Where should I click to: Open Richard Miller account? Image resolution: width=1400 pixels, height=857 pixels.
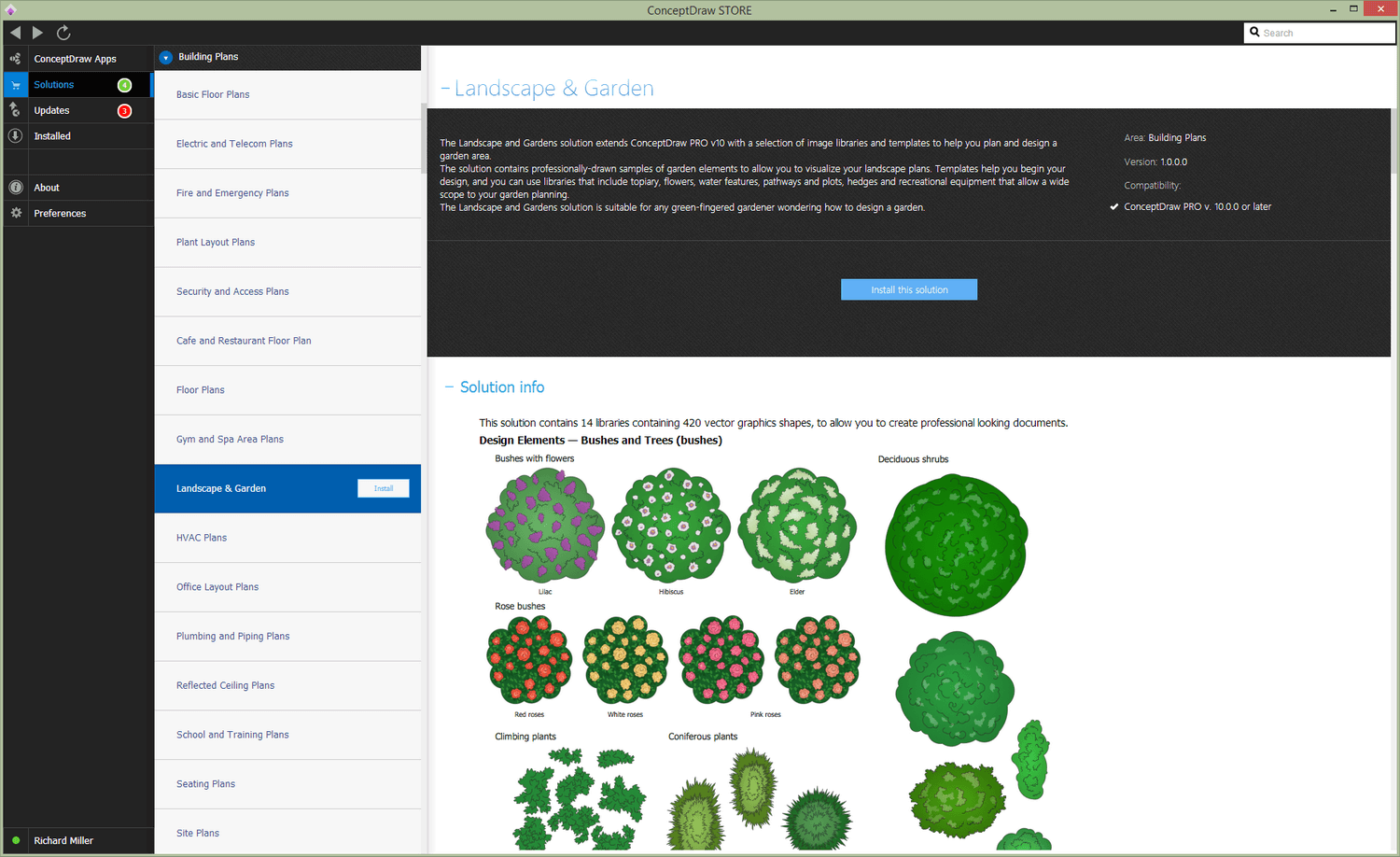pyautogui.click(x=63, y=840)
